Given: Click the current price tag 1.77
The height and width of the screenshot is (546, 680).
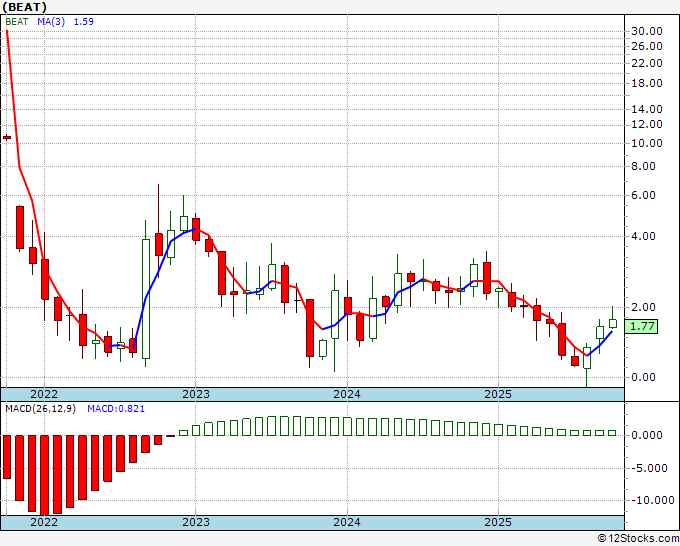Looking at the screenshot, I should pyautogui.click(x=641, y=326).
